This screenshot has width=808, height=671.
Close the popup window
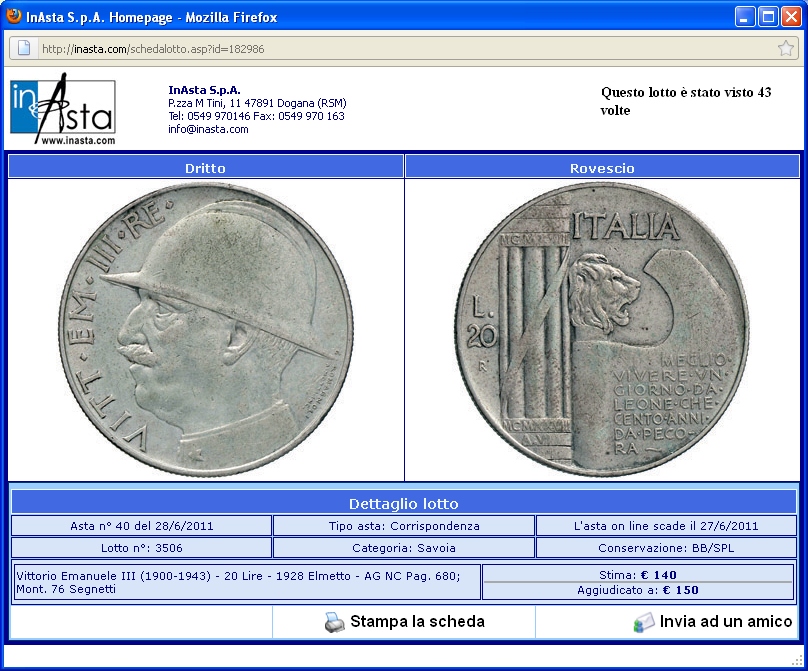click(x=790, y=17)
